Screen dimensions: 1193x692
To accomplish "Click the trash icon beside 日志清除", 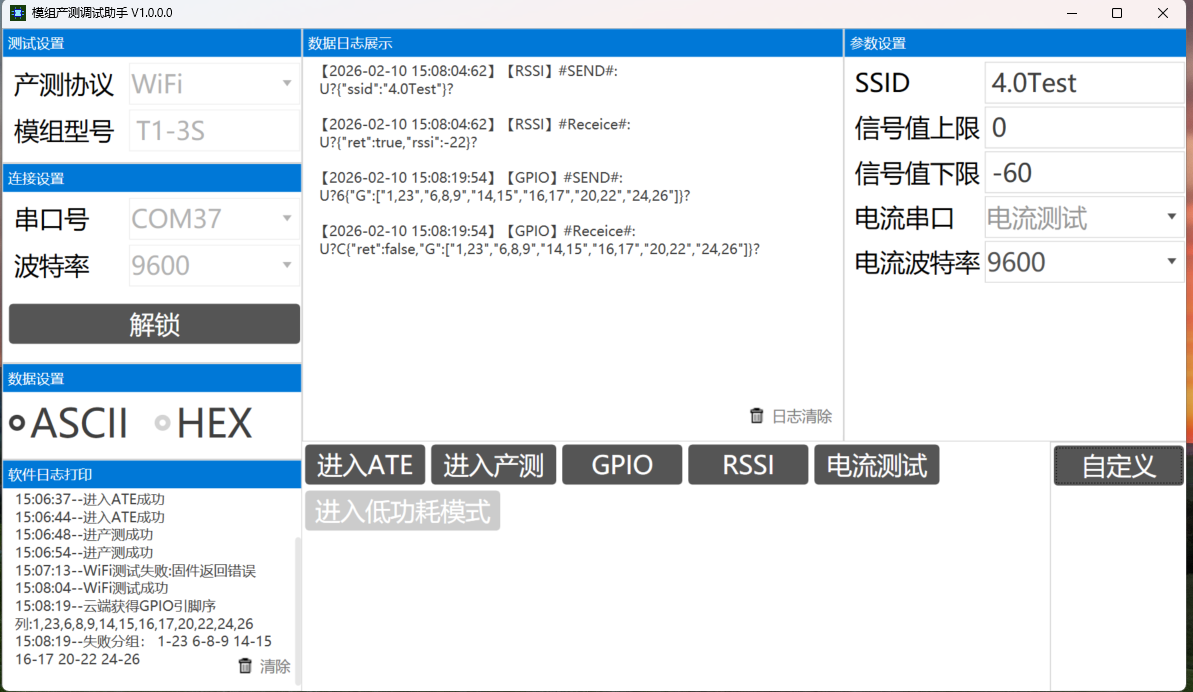I will point(756,415).
